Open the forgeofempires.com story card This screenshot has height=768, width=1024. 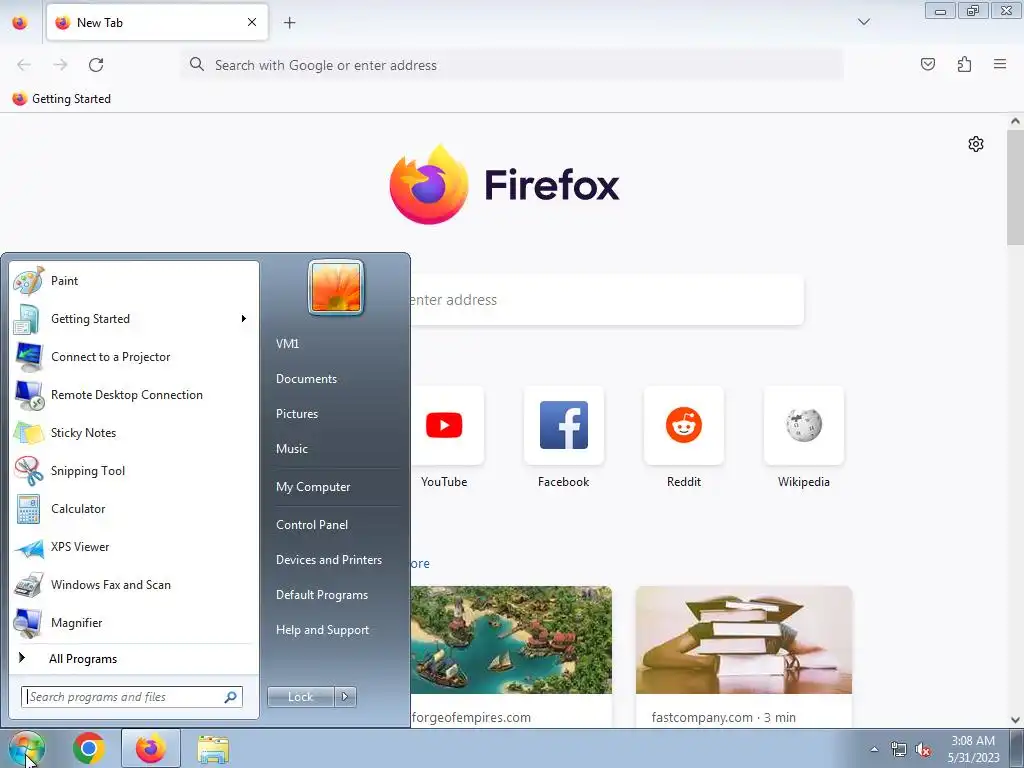coord(511,656)
